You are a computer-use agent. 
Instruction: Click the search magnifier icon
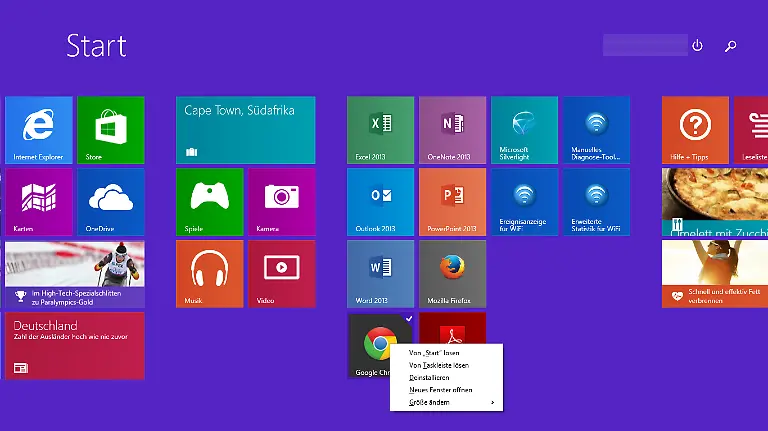731,46
